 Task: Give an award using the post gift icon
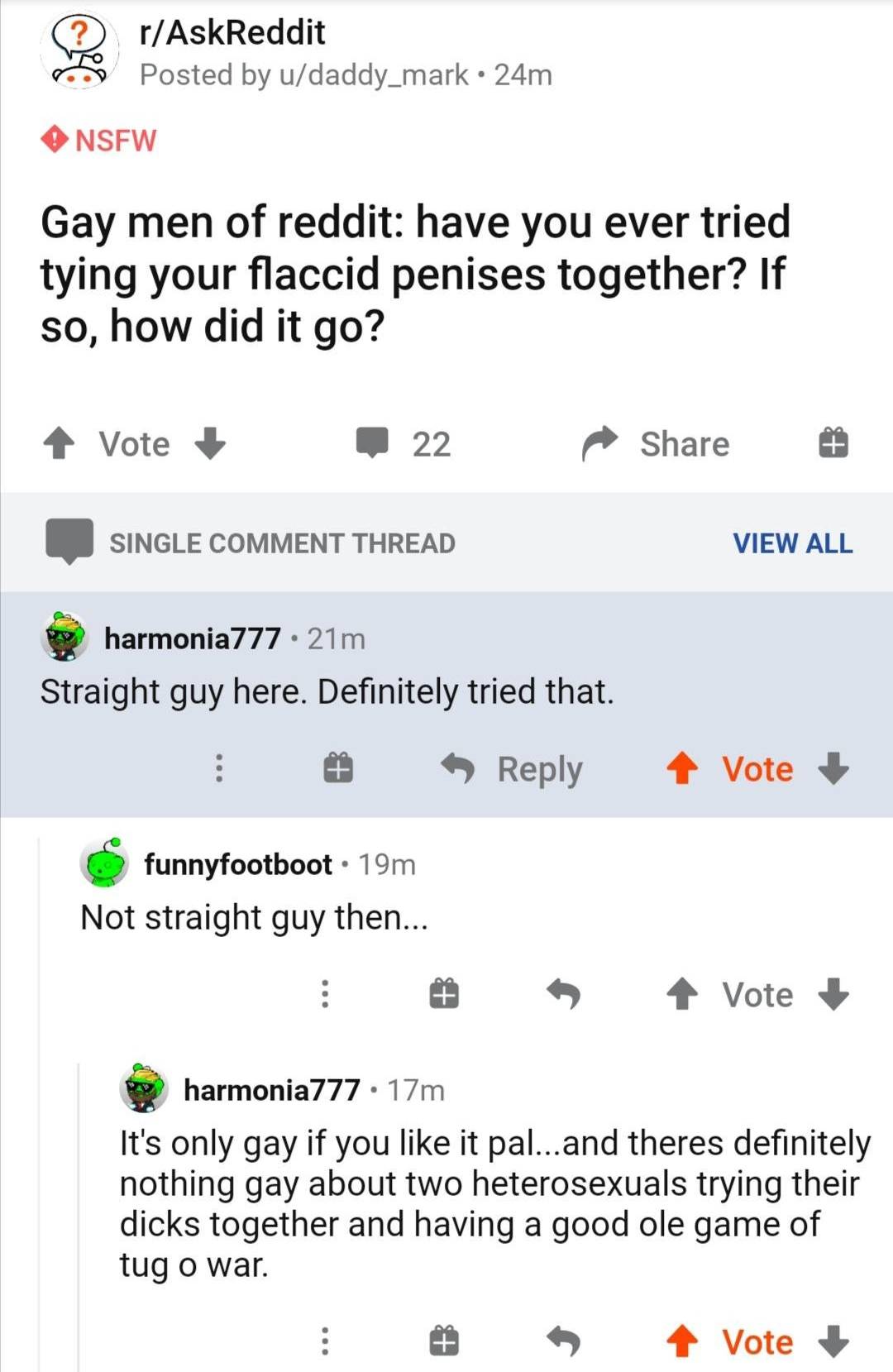coord(833,443)
